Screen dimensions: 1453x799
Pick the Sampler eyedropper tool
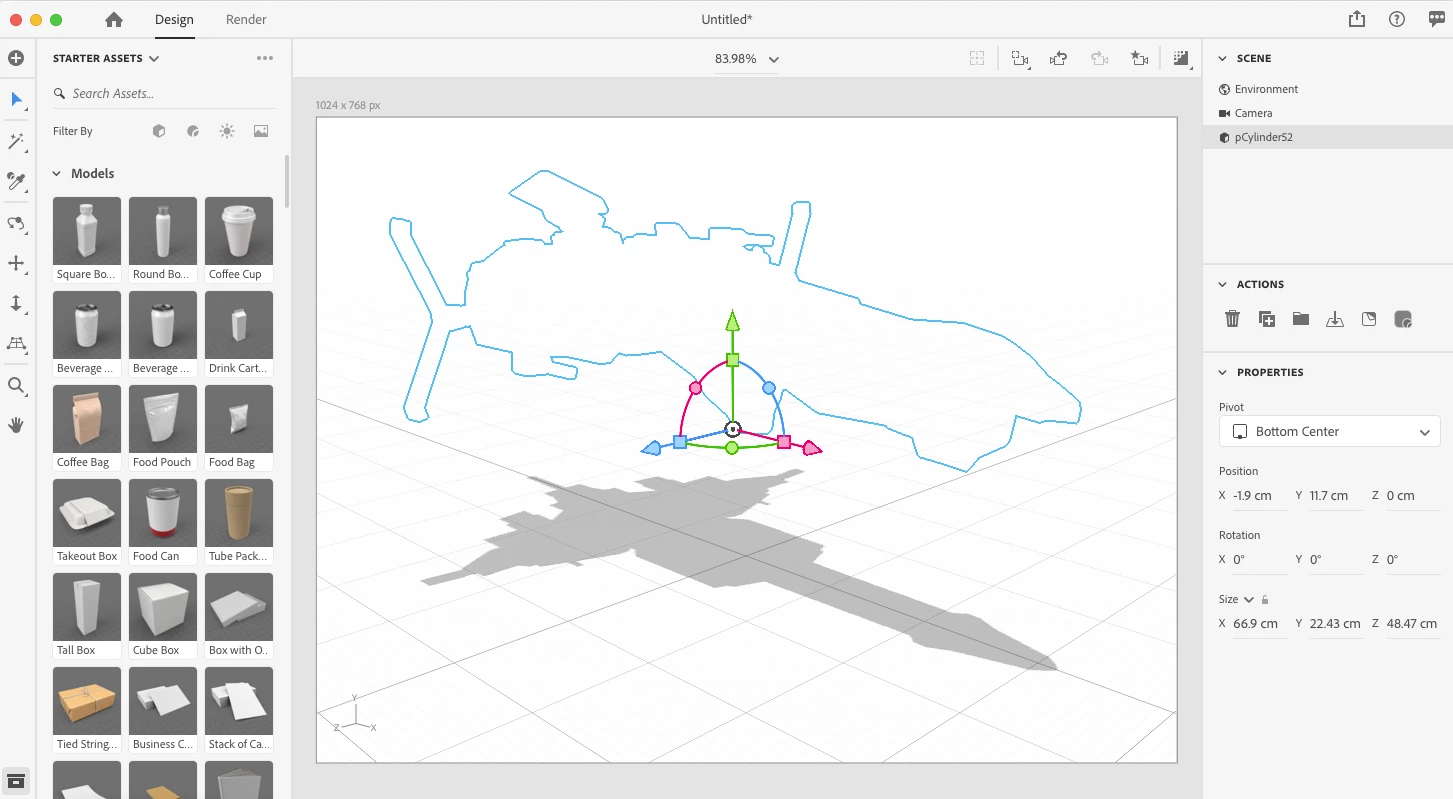coord(16,181)
